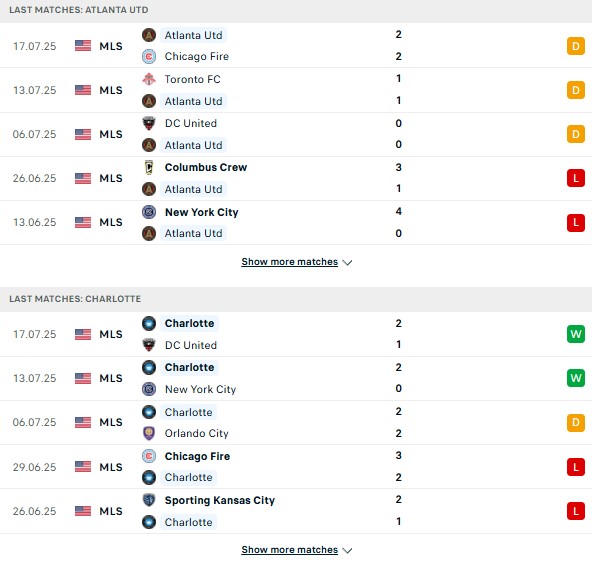This screenshot has width=592, height=567.
Task: Click the Chicago Fire logo under Atlanta matches
Action: [149, 57]
